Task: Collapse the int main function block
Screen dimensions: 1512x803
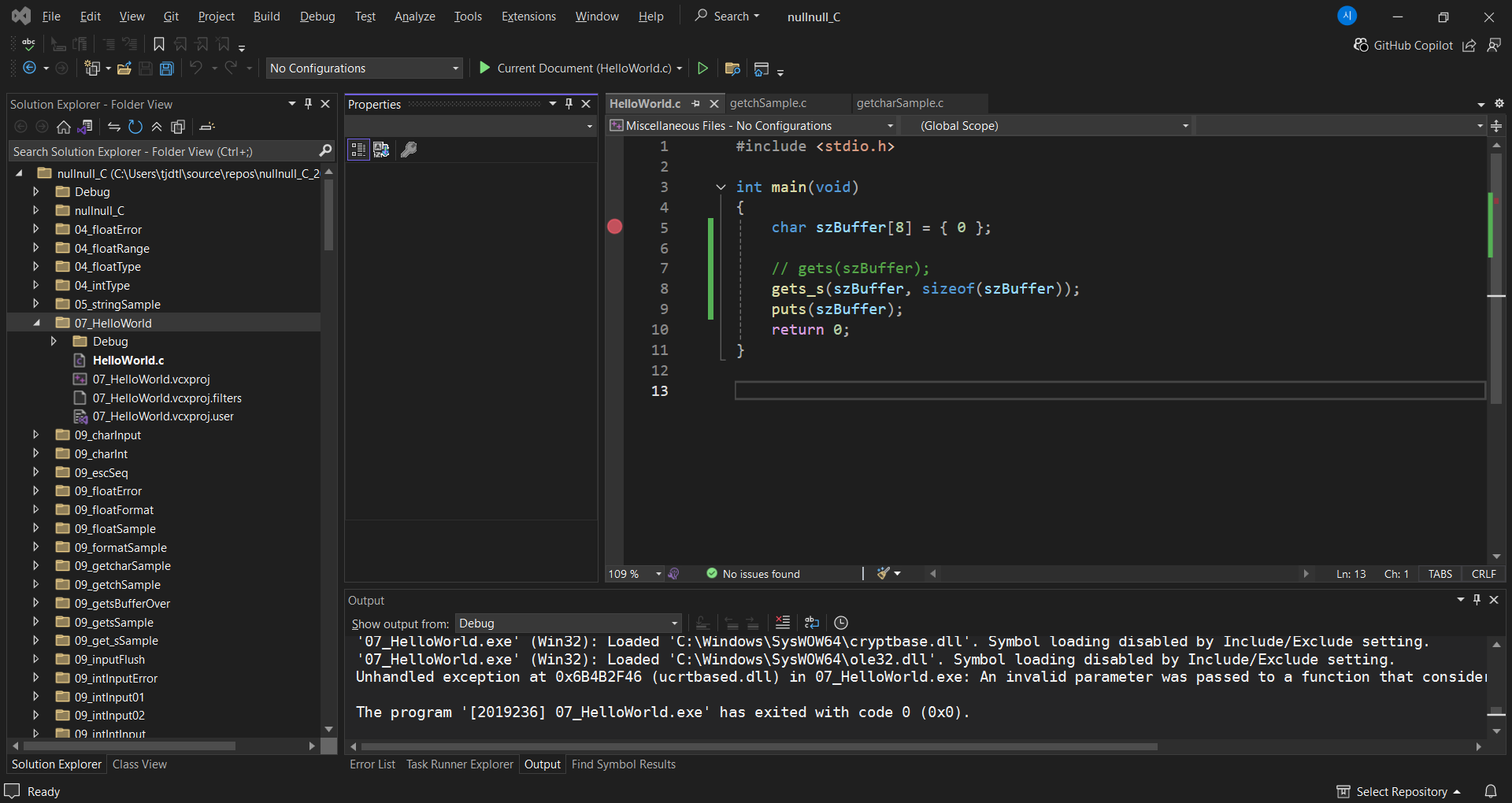Action: (720, 187)
